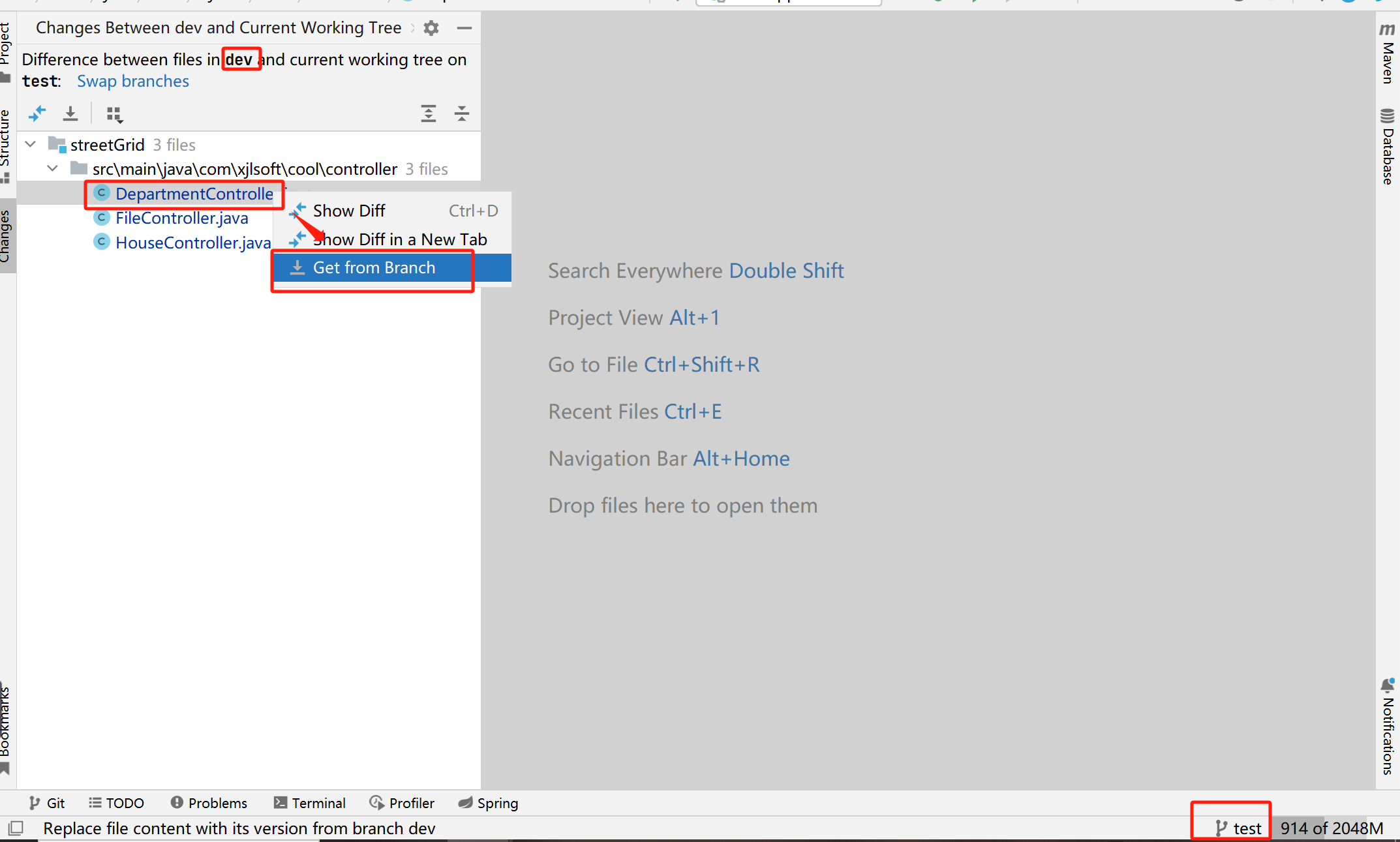Click the Get from Branch toolbar icon
Screen dimensions: 1400x842
70,113
